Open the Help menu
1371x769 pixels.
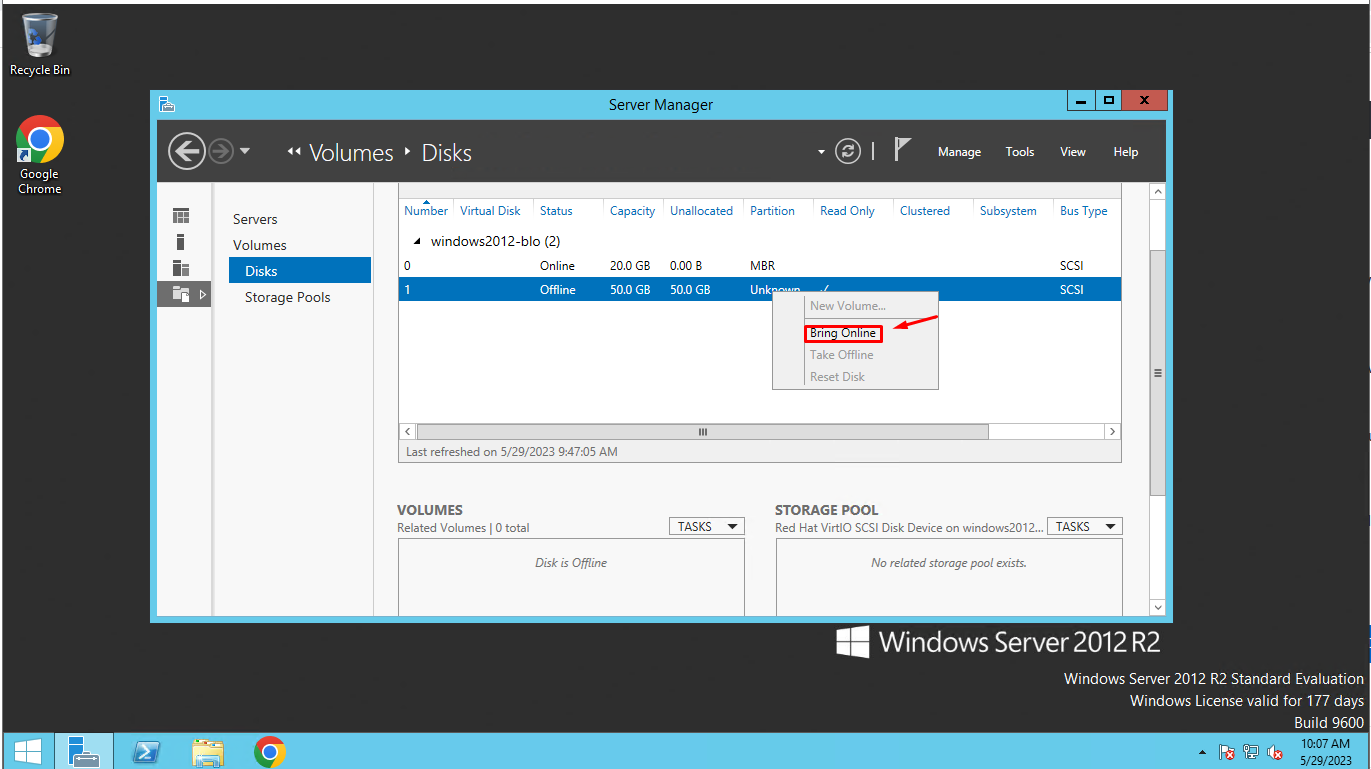(x=1126, y=152)
